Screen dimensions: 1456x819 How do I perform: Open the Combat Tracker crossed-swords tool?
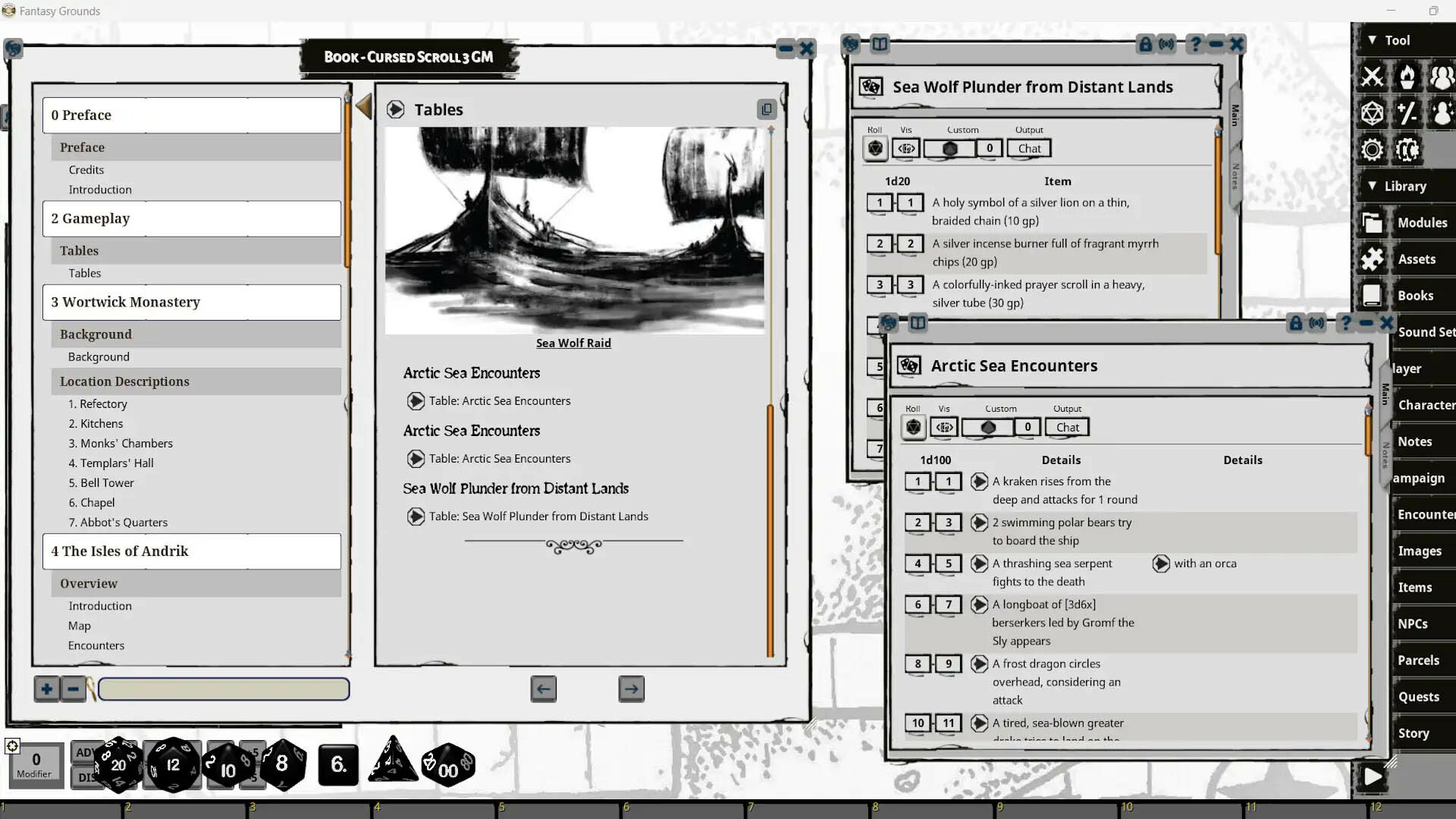point(1373,77)
